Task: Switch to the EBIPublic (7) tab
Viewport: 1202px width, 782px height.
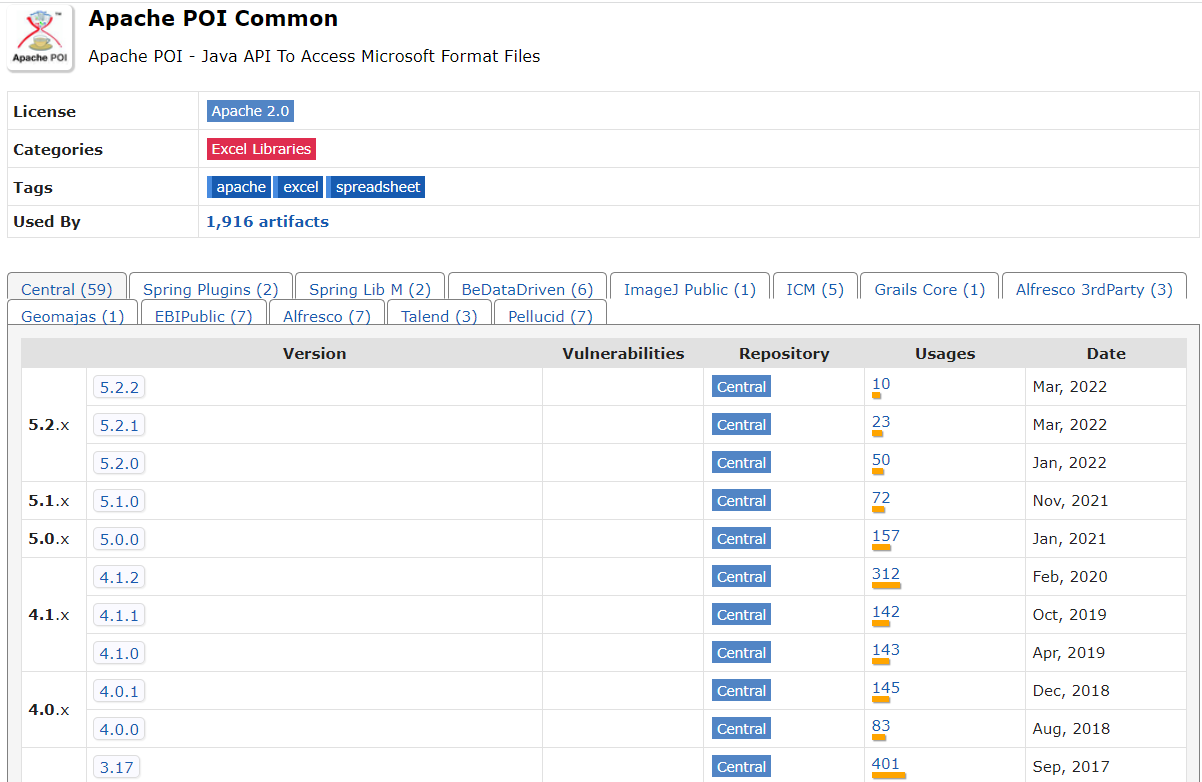Action: 204,315
